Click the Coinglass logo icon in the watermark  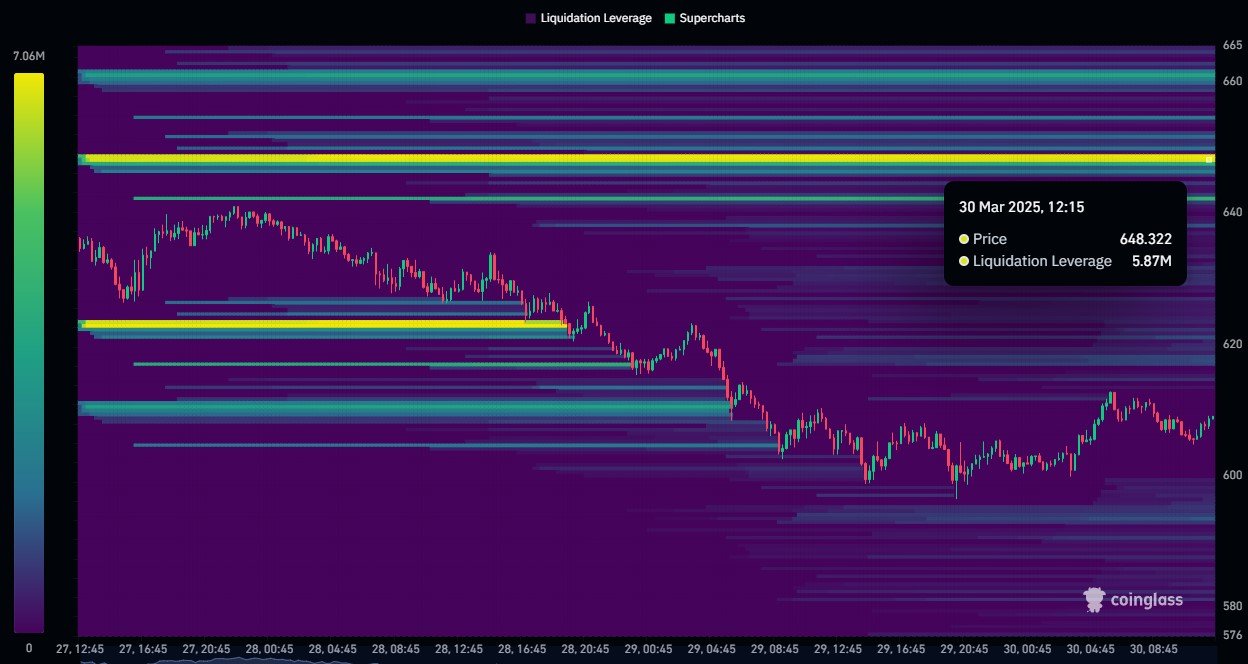click(1095, 599)
